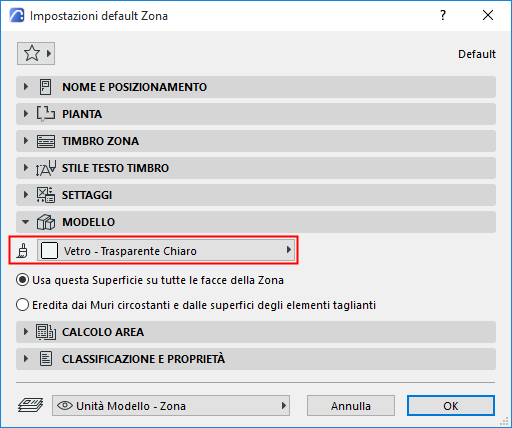The width and height of the screenshot is (512, 428).
Task: Expand the Nome e Posizionamento panel
Action: click(x=26, y=87)
